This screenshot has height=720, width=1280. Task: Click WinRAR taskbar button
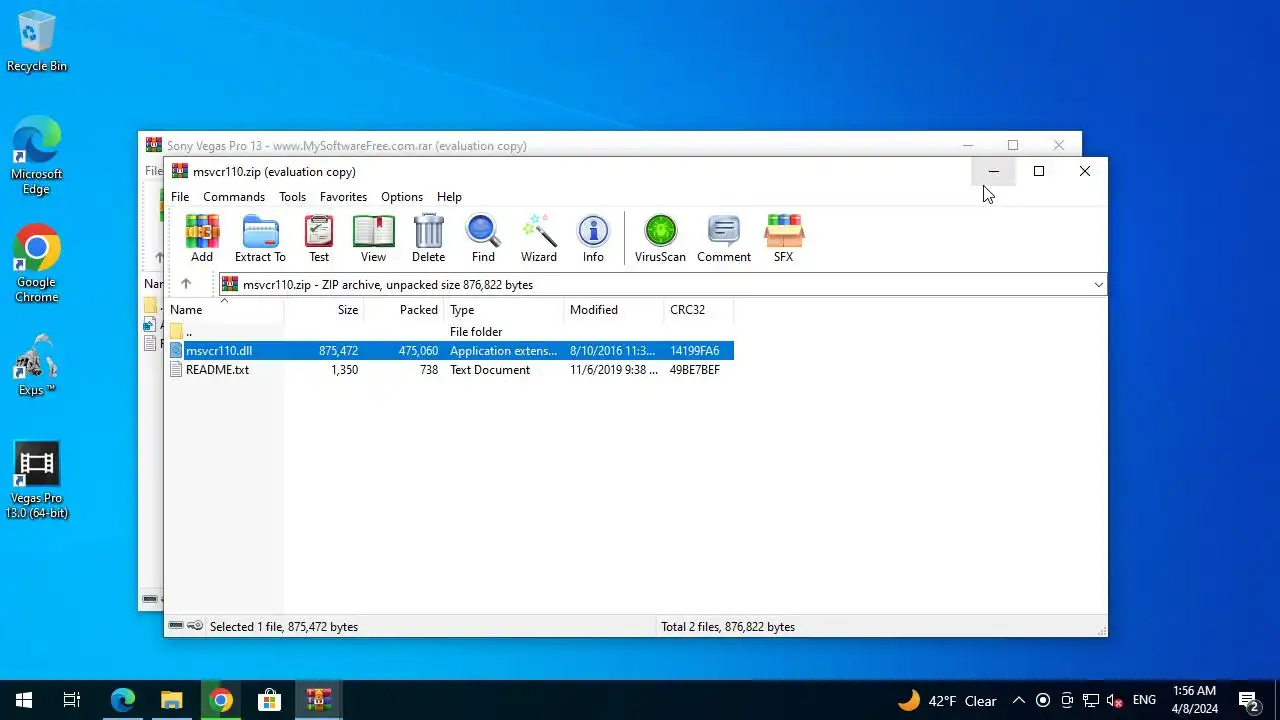[x=319, y=700]
